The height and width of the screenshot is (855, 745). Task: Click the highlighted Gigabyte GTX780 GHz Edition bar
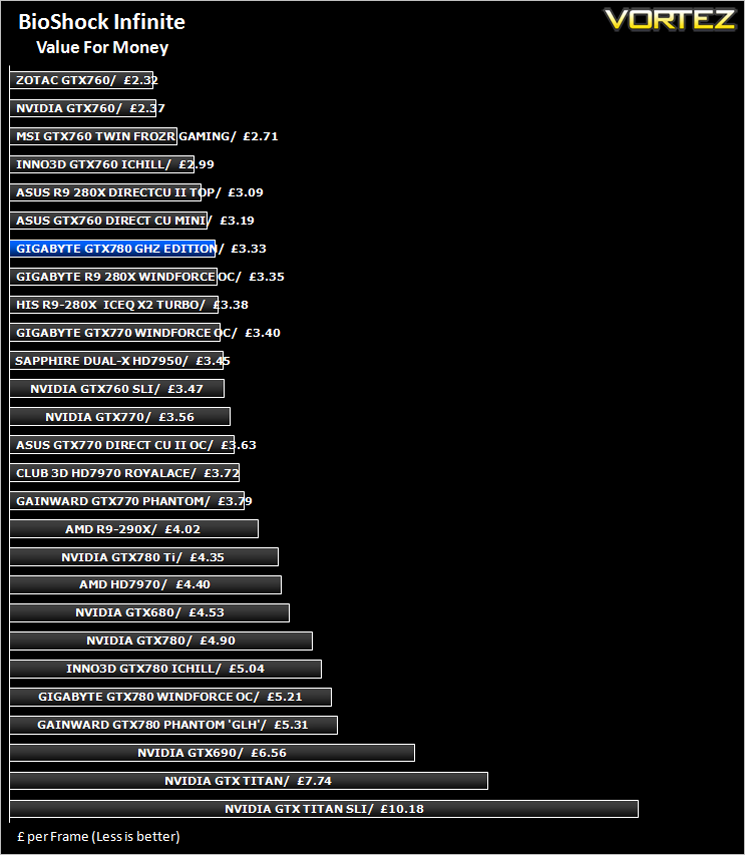[113, 249]
